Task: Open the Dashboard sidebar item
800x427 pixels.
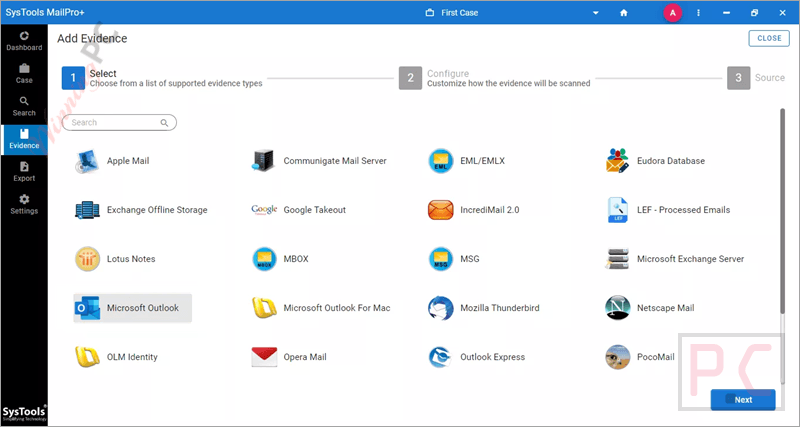Action: 24,41
